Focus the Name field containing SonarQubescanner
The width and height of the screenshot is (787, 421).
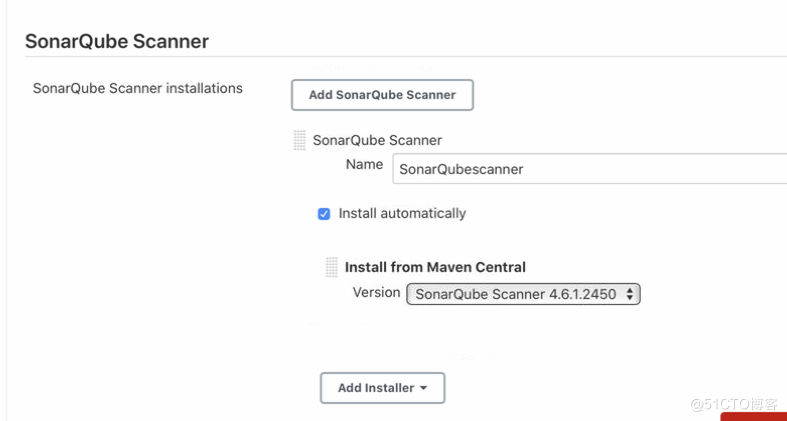tap(590, 169)
